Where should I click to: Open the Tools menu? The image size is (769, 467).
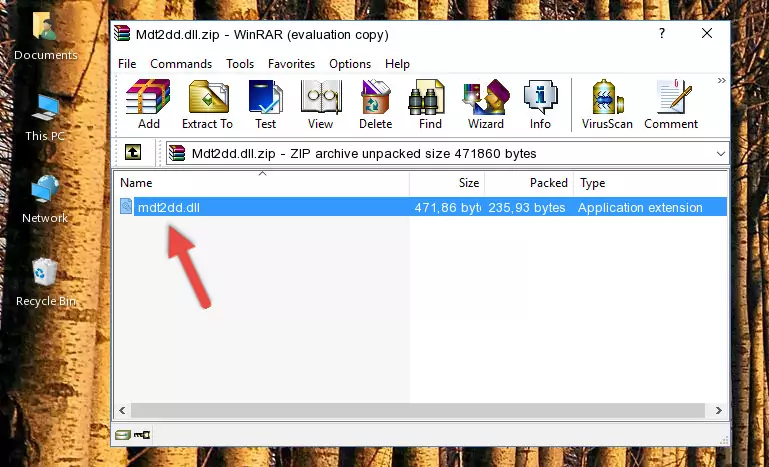point(240,64)
